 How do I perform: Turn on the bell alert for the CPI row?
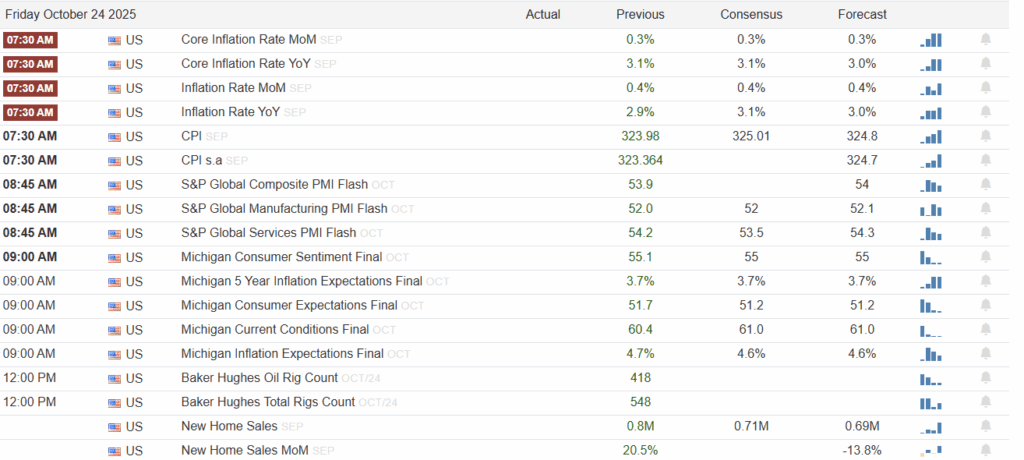tap(986, 136)
